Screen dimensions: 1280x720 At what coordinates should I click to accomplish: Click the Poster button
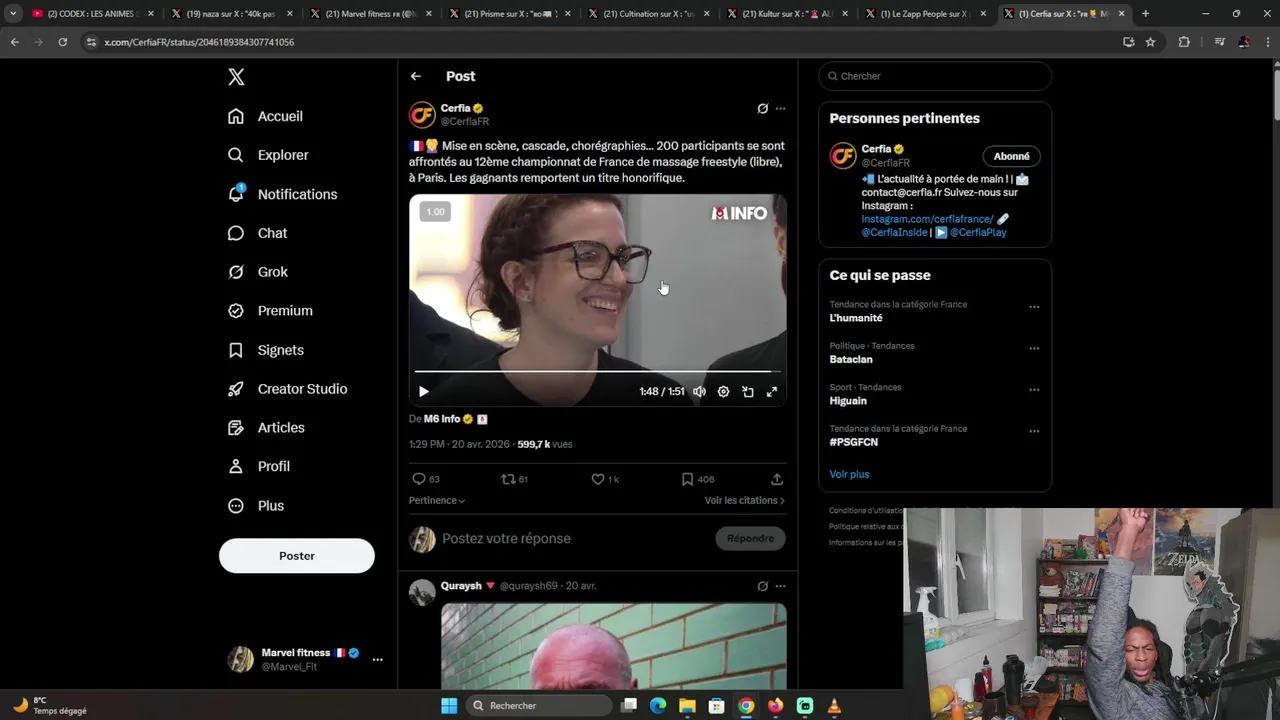297,556
